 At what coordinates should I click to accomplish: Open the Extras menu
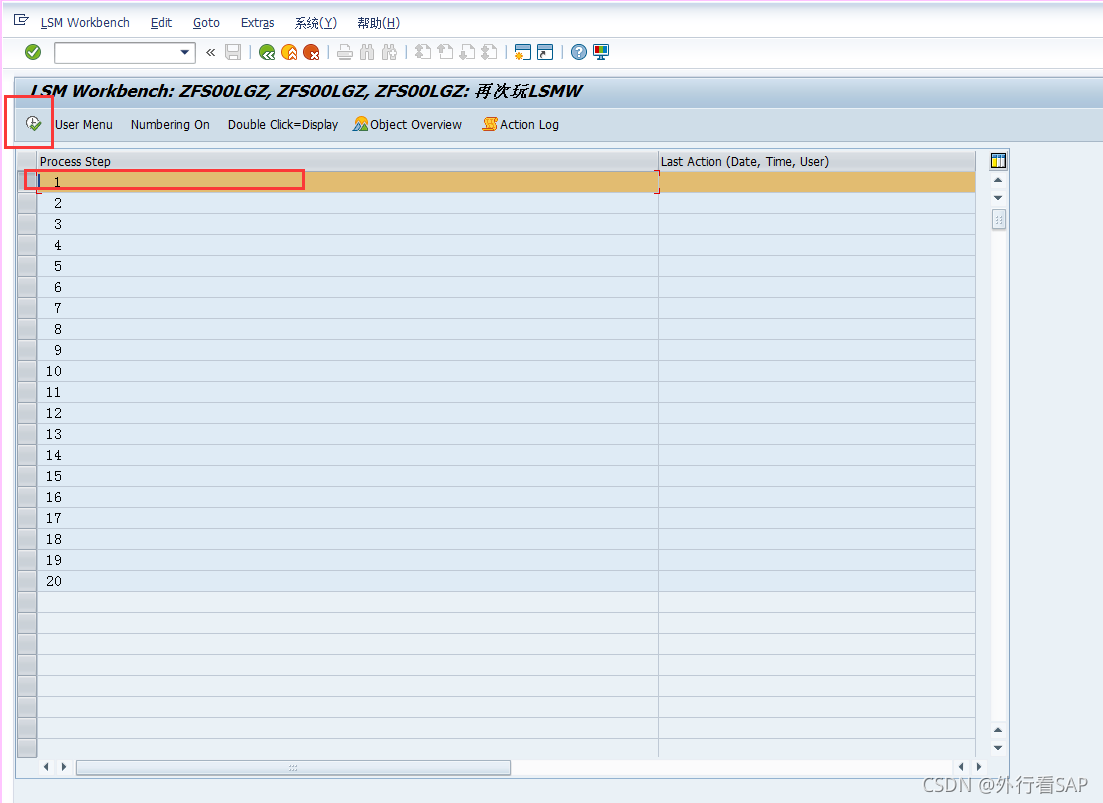pos(257,23)
